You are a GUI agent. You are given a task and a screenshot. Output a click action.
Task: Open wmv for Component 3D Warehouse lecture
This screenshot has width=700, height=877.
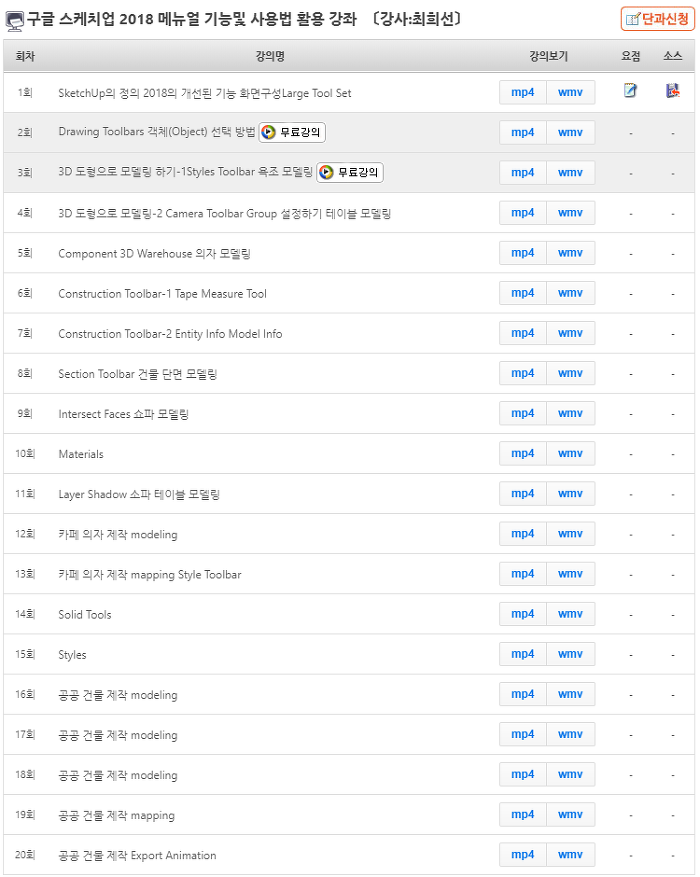(x=570, y=253)
